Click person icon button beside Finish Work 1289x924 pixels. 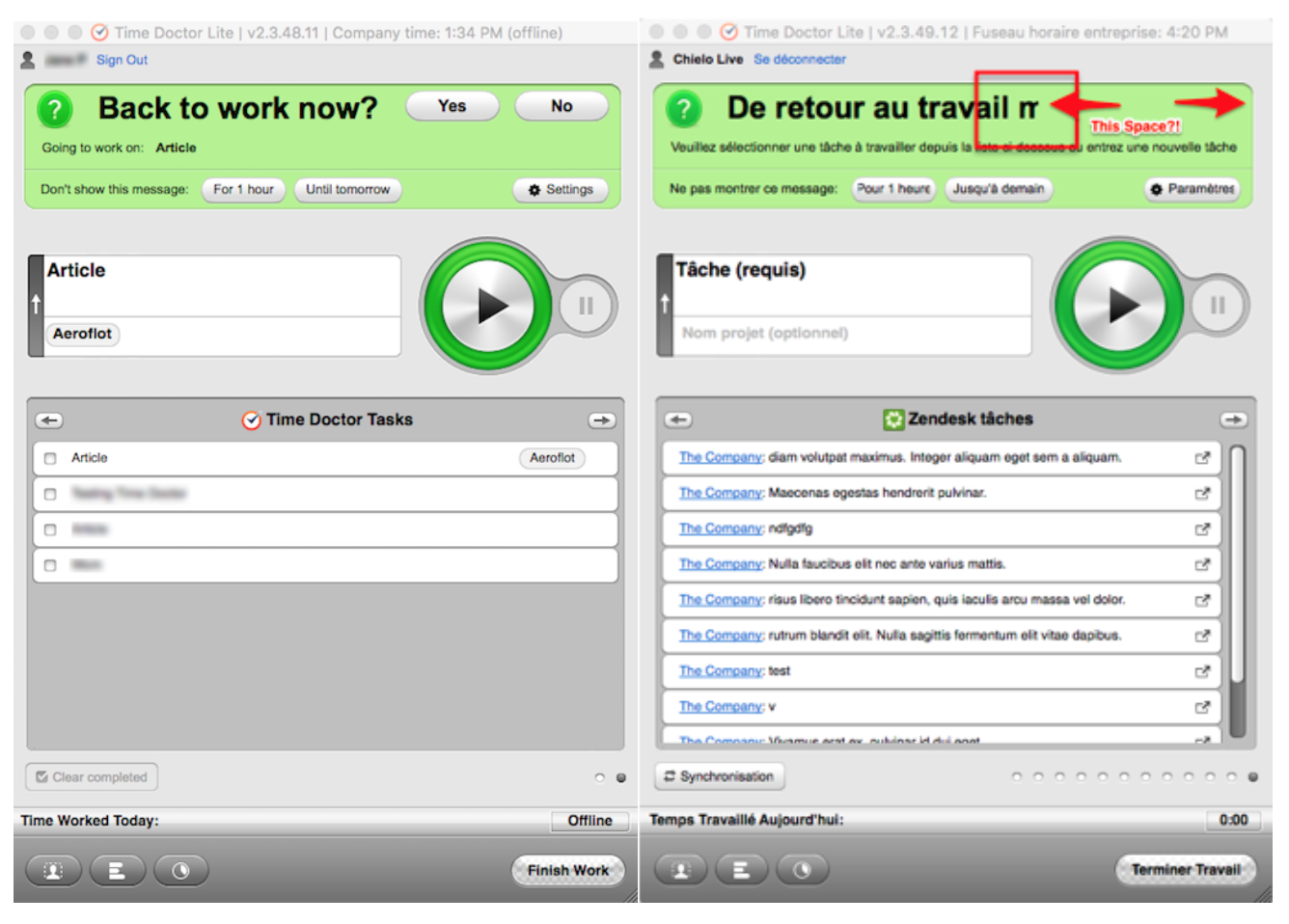pos(54,871)
